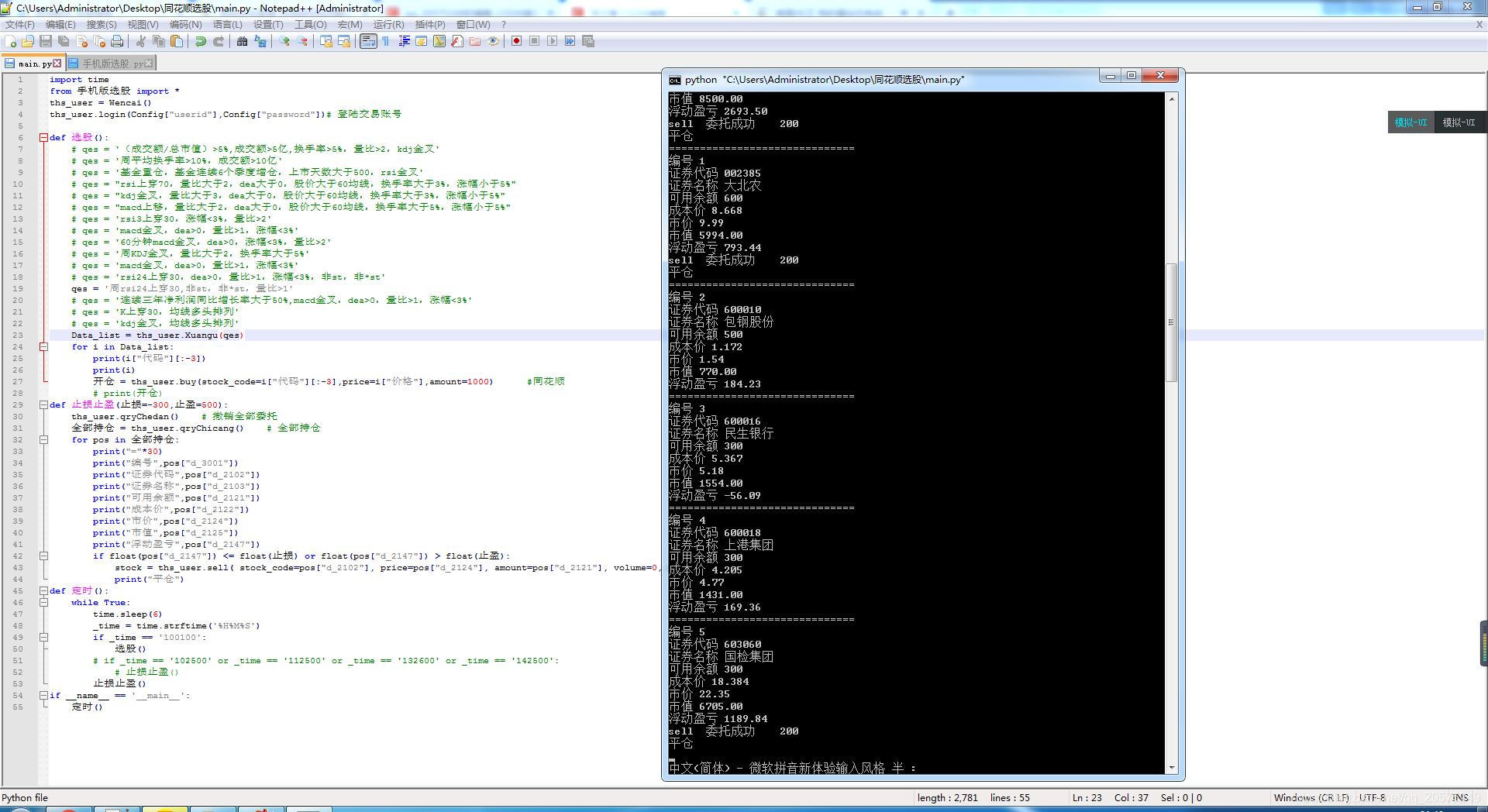Viewport: 1488px width, 812px height.
Task: Click Windows (CR LF) status bar entry
Action: pos(1311,797)
